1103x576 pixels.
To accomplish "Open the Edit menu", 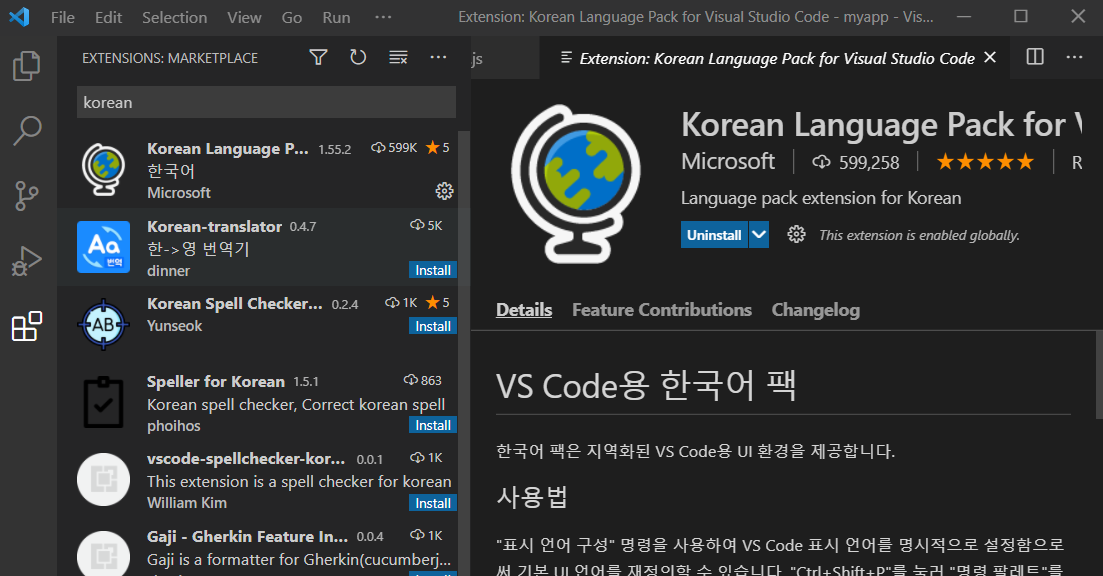I will point(108,18).
